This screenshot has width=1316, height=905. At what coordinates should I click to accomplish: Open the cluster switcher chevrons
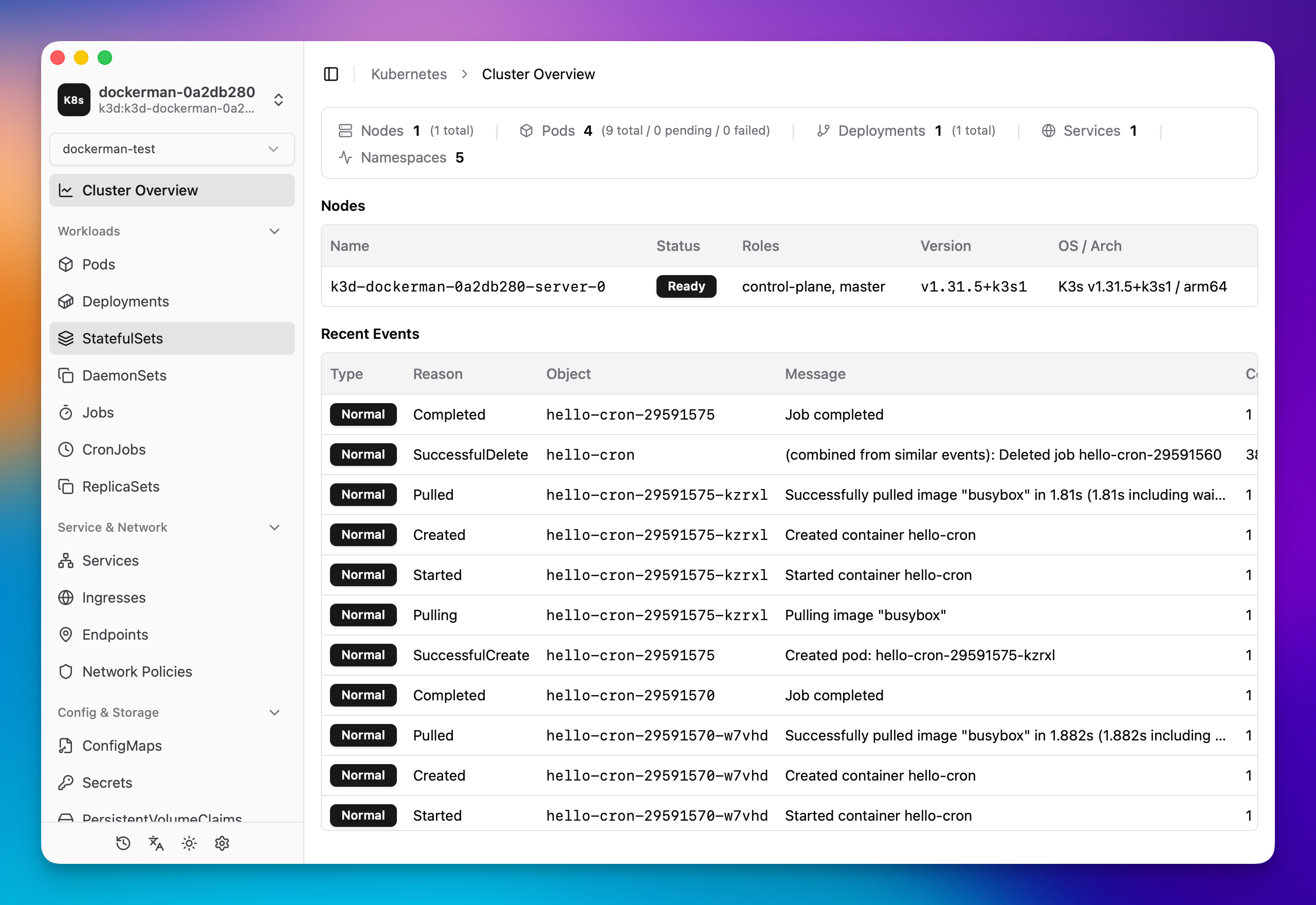[x=278, y=100]
